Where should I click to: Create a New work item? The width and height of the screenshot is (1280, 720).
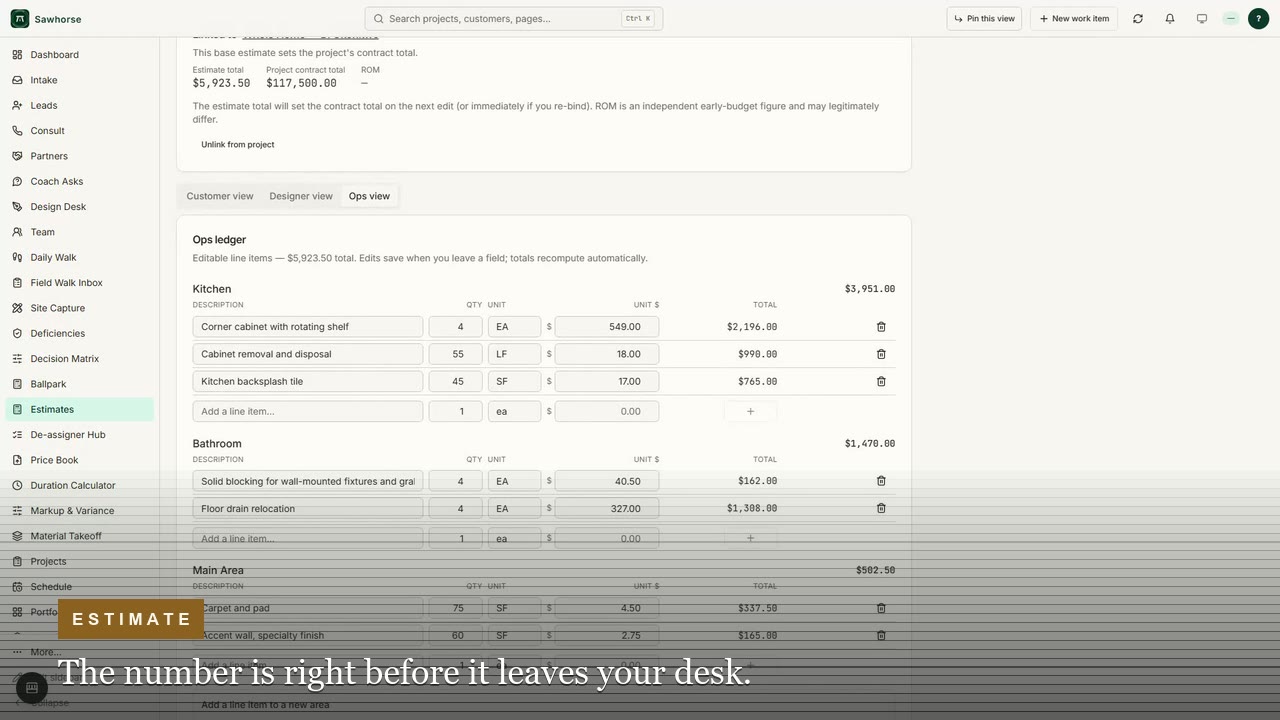click(x=1075, y=19)
